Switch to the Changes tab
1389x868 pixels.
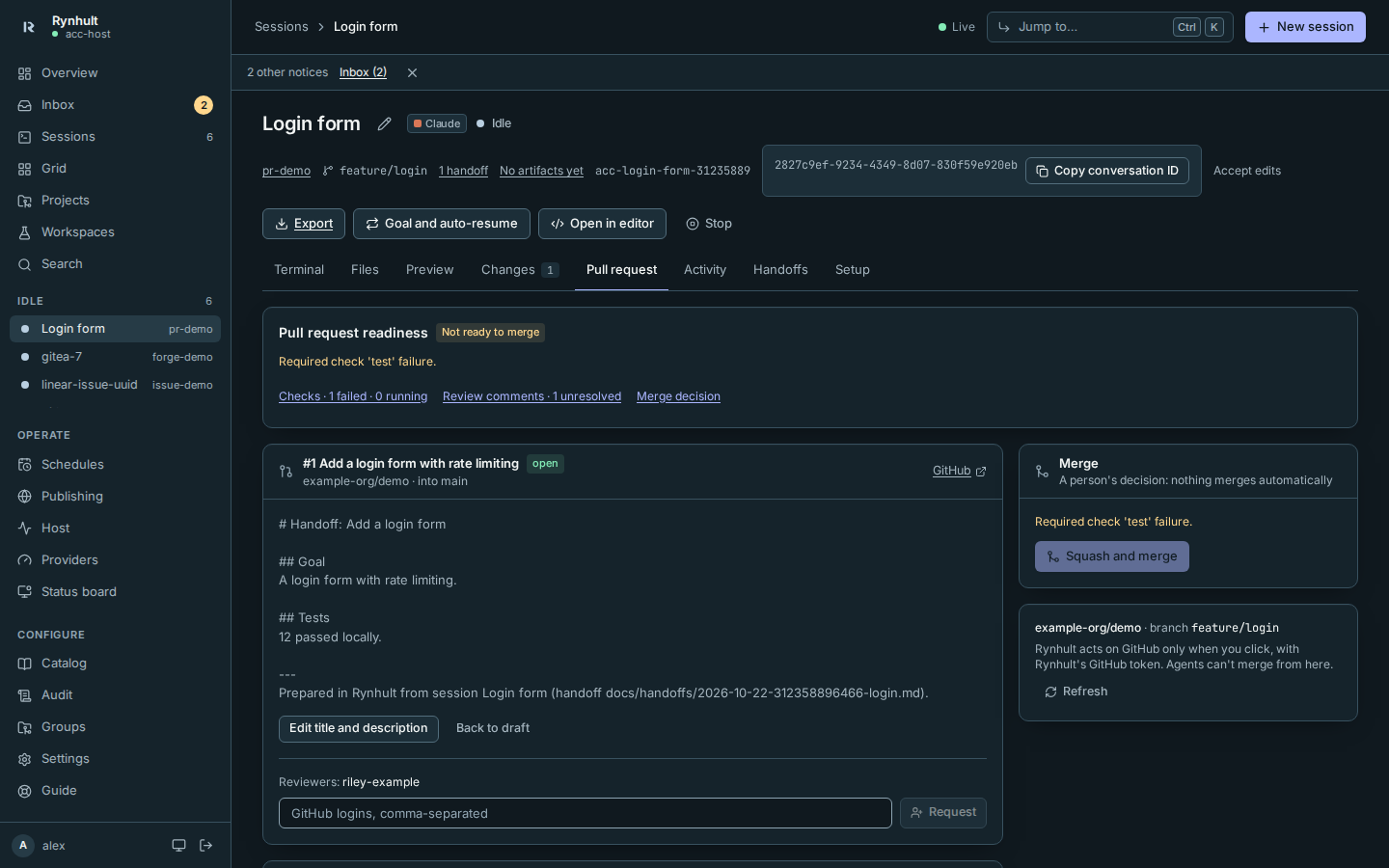520,270
